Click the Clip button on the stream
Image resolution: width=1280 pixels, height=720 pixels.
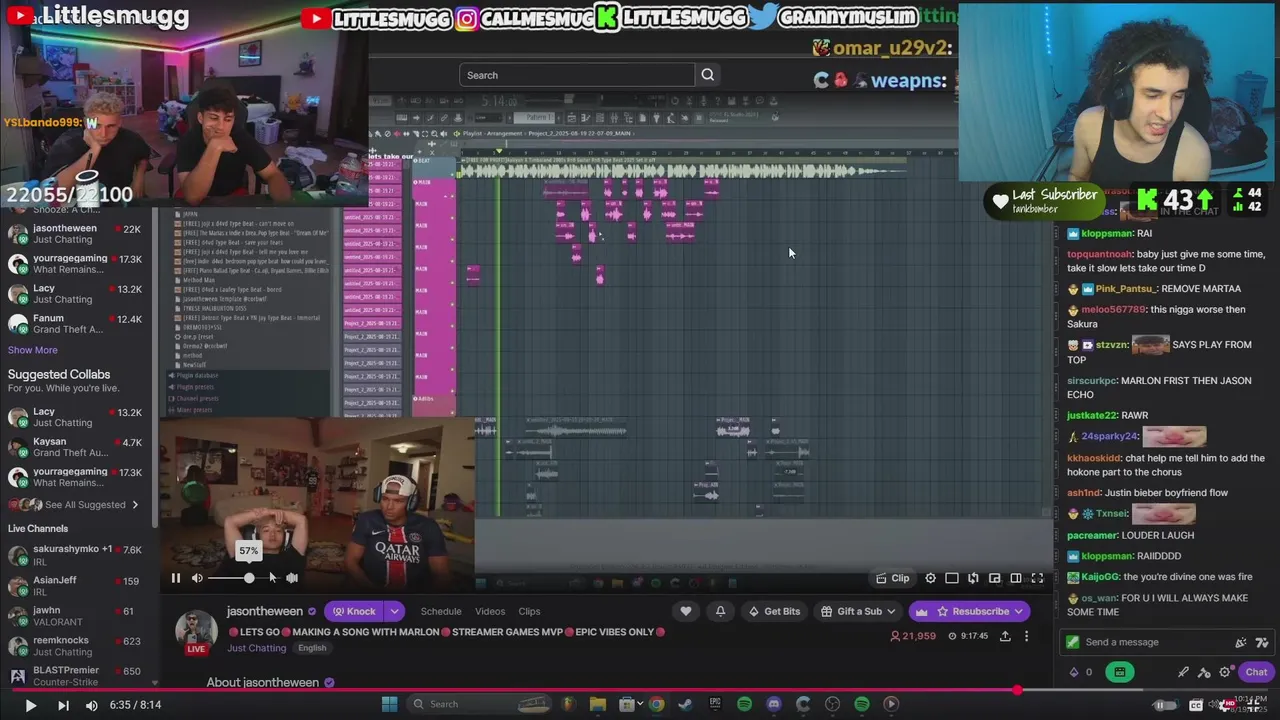[x=892, y=578]
